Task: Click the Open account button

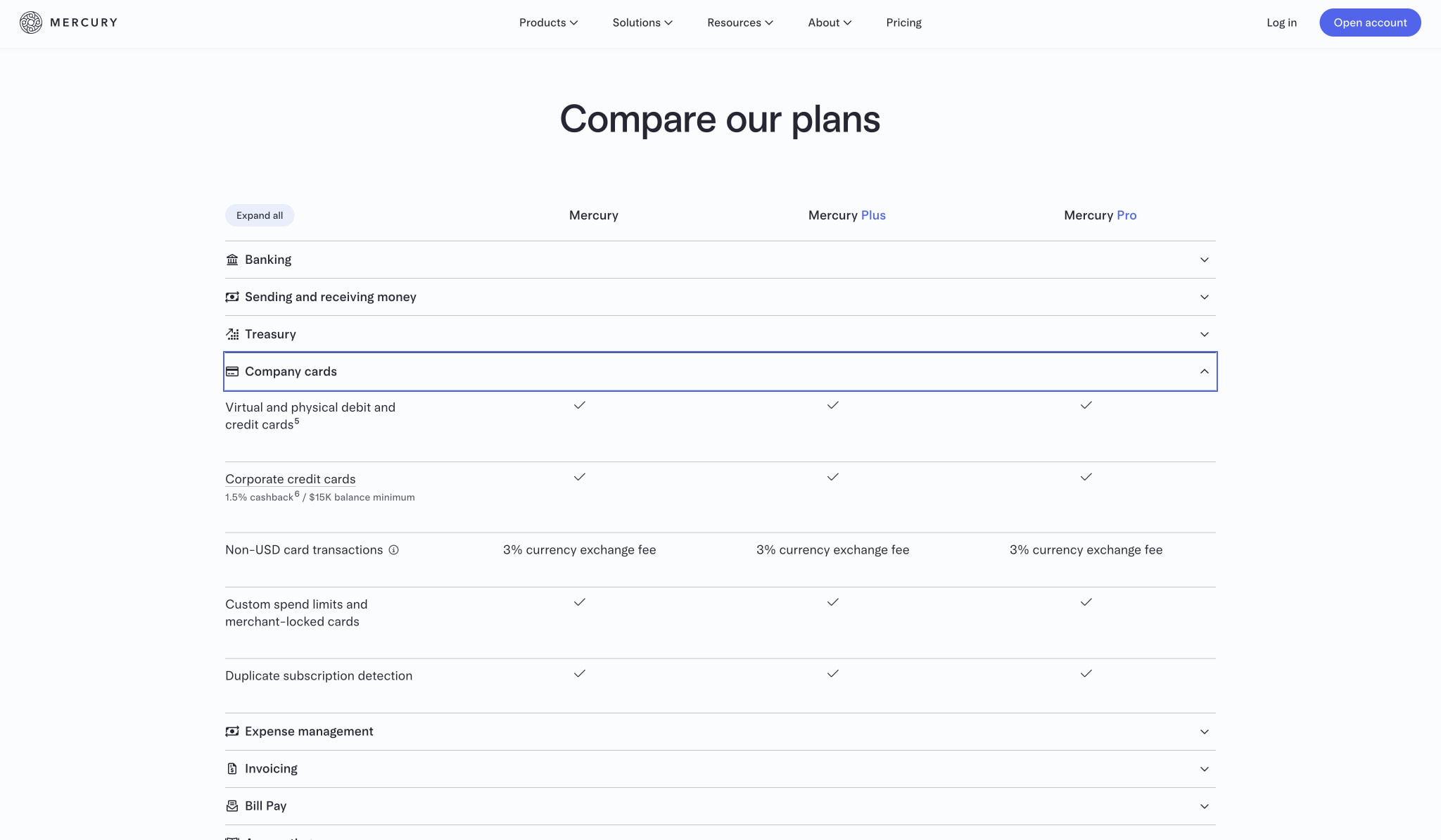Action: pos(1370,23)
